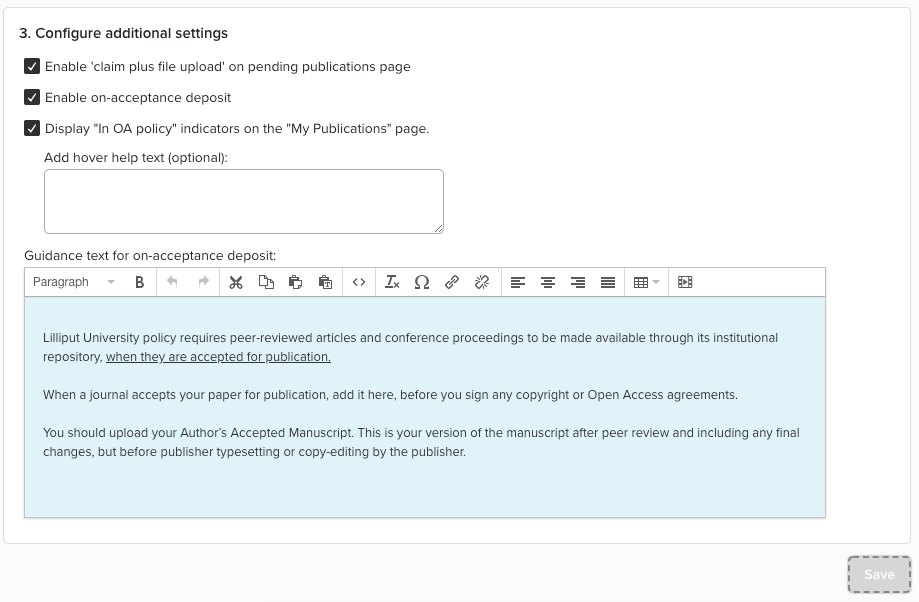
Task: Click the clear formatting icon
Action: (392, 282)
